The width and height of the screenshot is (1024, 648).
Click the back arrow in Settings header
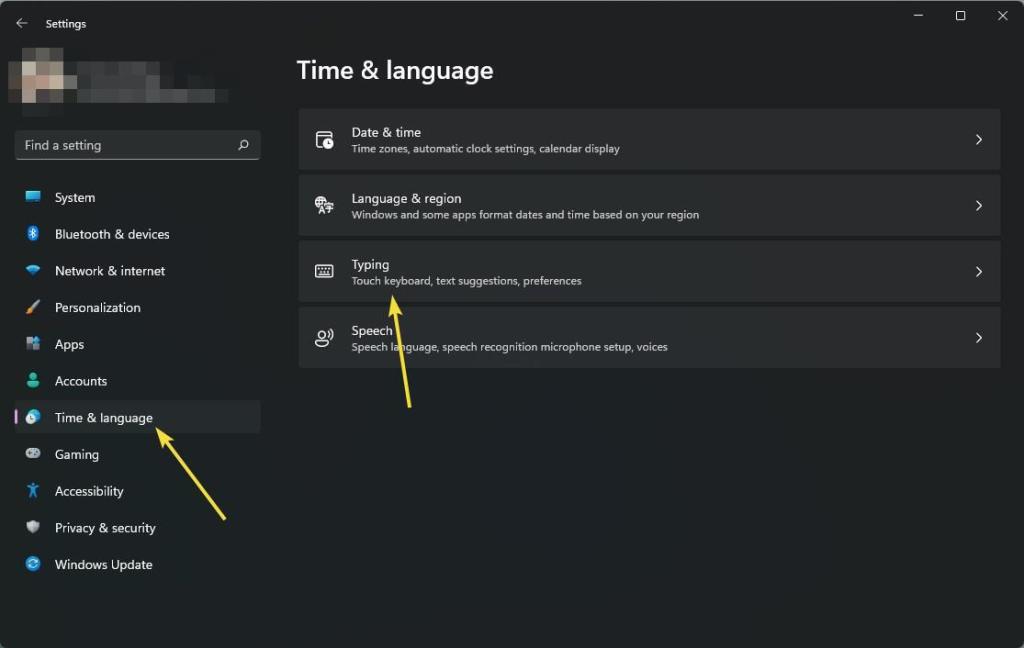coord(22,24)
